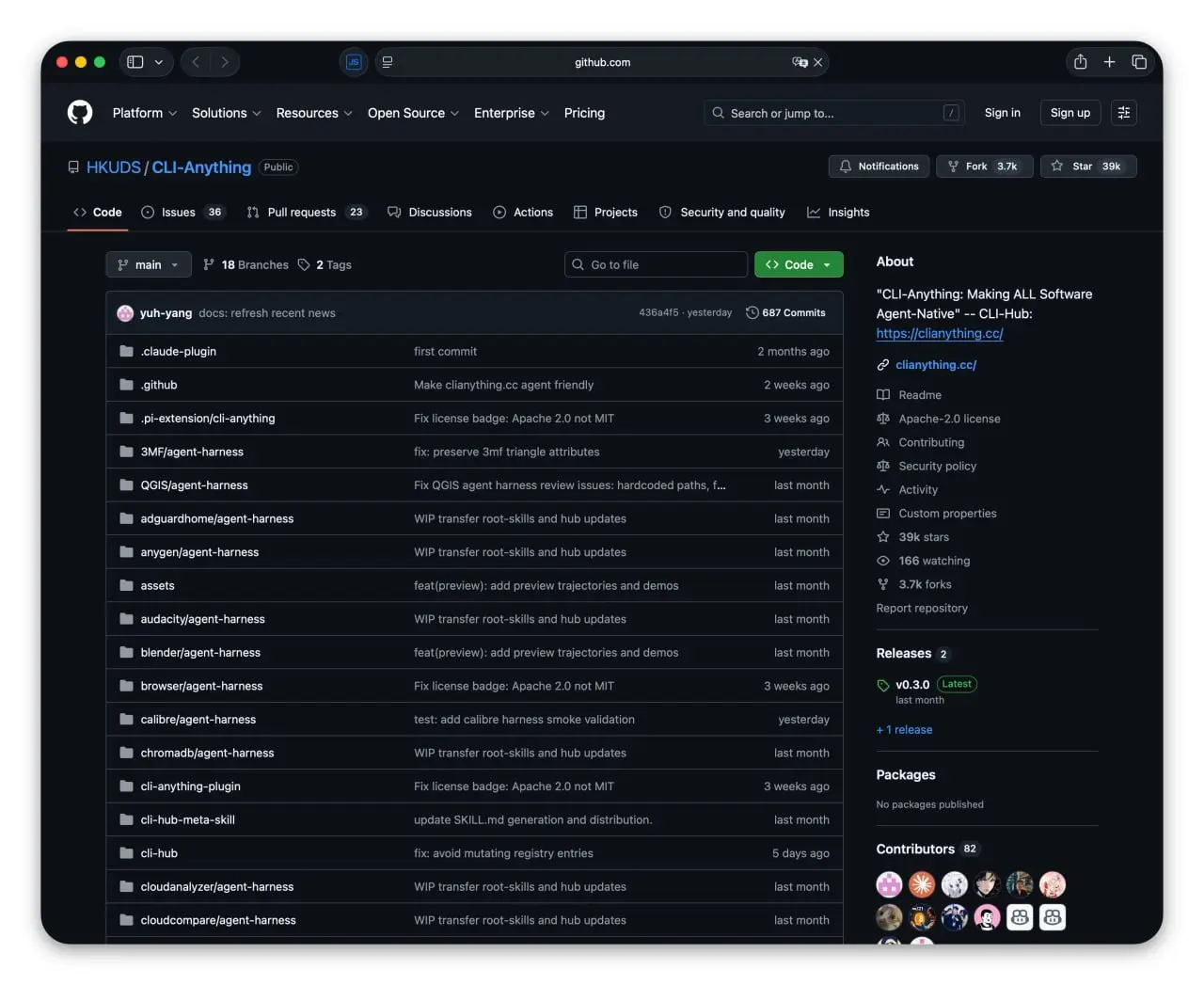Open the Issues tab
The height and width of the screenshot is (985, 1204).
[x=183, y=213]
